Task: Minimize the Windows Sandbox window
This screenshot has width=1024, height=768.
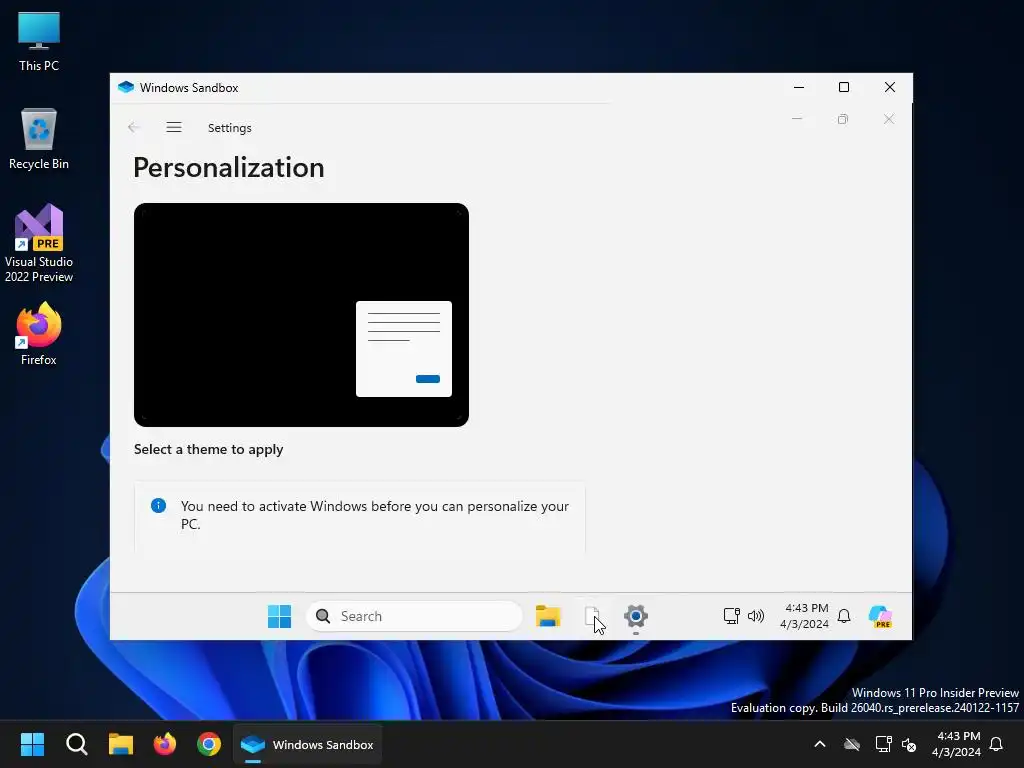Action: [x=799, y=87]
